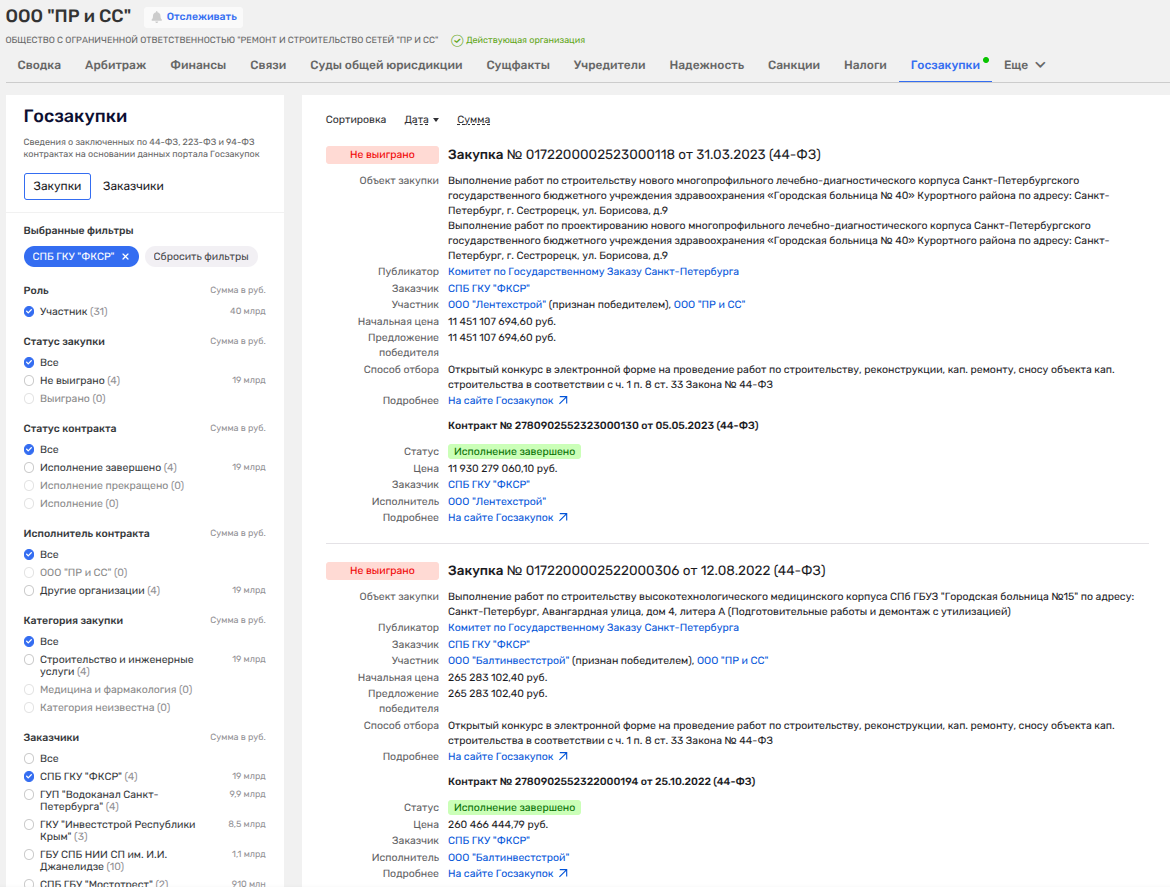This screenshot has width=1170, height=887.
Task: Sort purchases by Сумма
Action: [473, 120]
